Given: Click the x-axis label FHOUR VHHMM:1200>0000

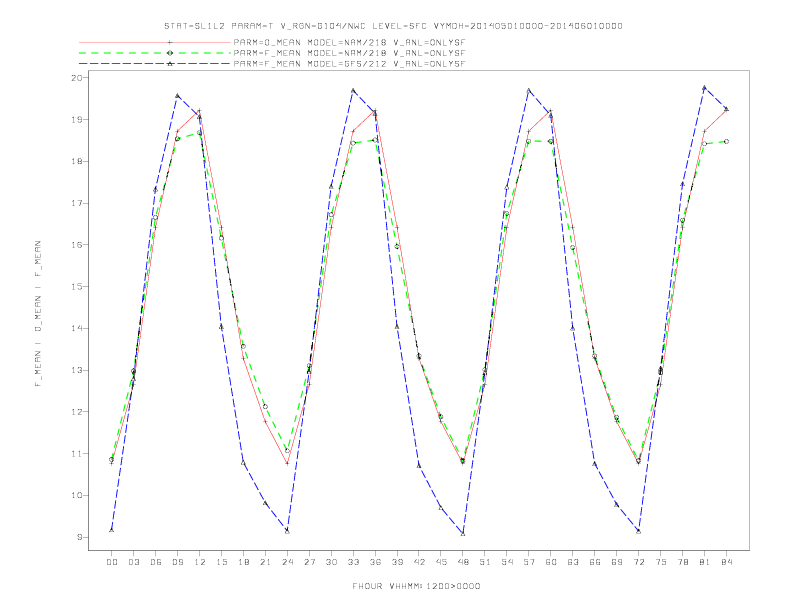Looking at the screenshot, I should click(416, 586).
